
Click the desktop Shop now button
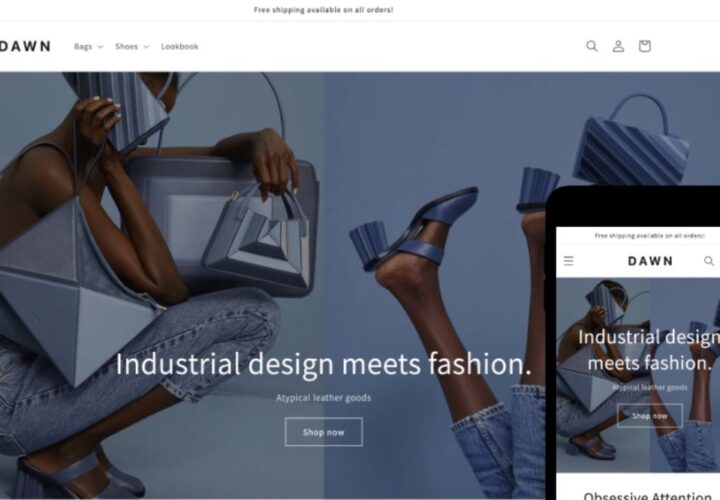coord(323,432)
